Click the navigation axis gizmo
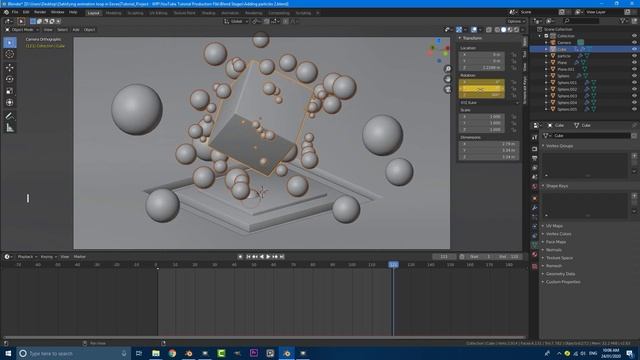Image resolution: width=640 pixels, height=360 pixels. click(x=438, y=51)
